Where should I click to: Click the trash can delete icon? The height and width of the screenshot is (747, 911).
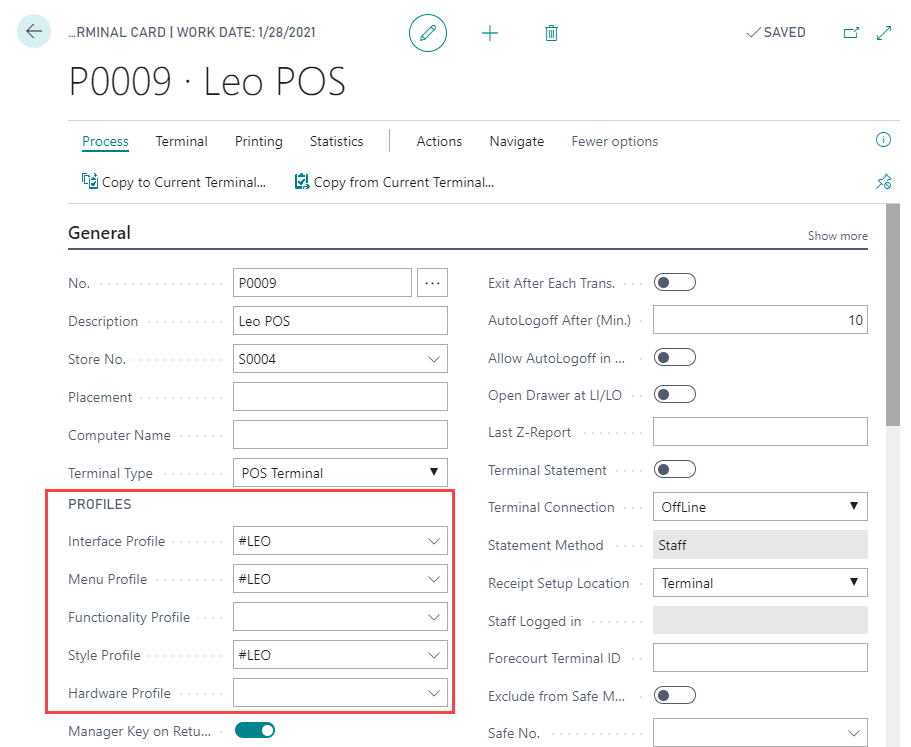pyautogui.click(x=551, y=33)
